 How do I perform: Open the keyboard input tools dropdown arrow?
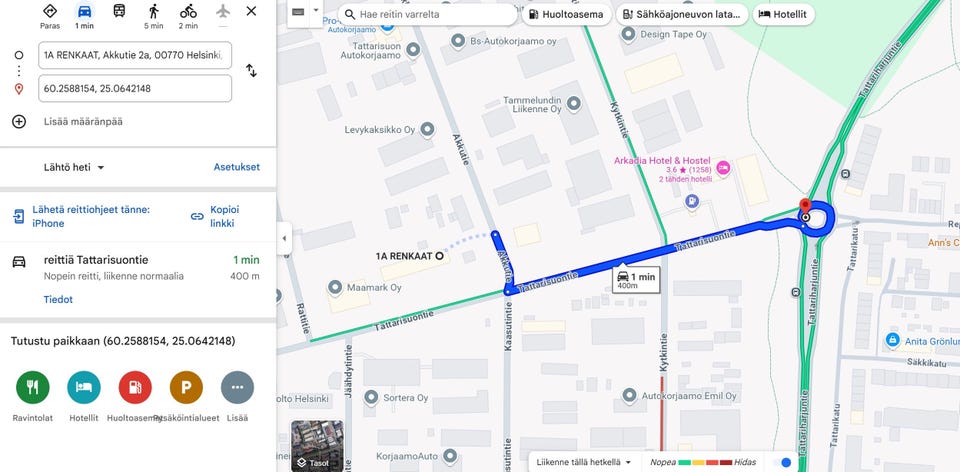pos(316,11)
